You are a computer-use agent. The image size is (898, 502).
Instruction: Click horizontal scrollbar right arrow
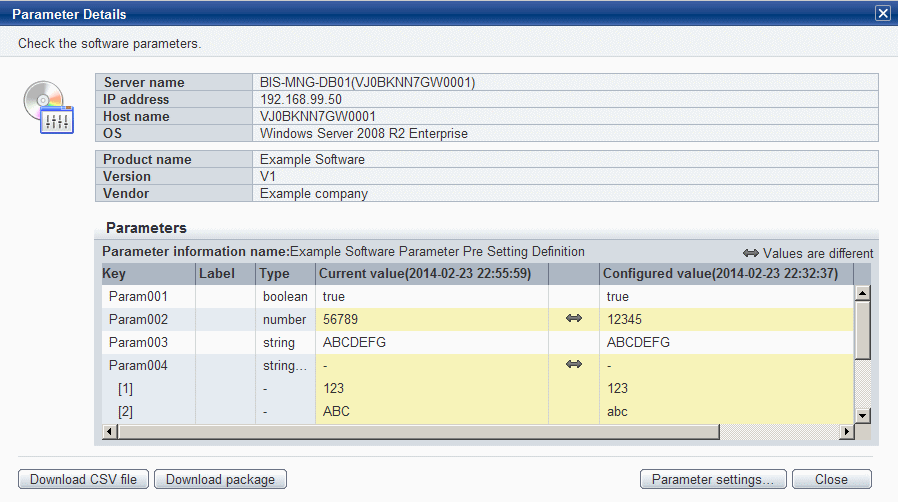846,432
